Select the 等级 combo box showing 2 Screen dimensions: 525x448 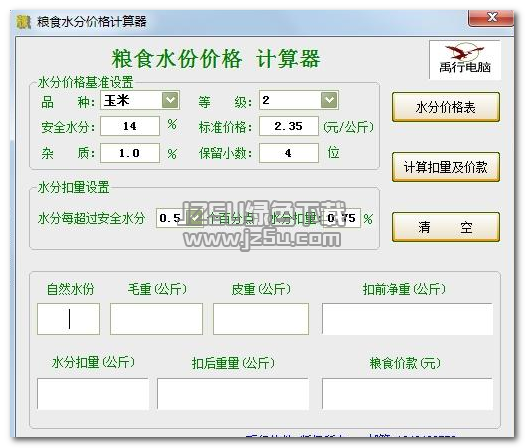click(299, 100)
